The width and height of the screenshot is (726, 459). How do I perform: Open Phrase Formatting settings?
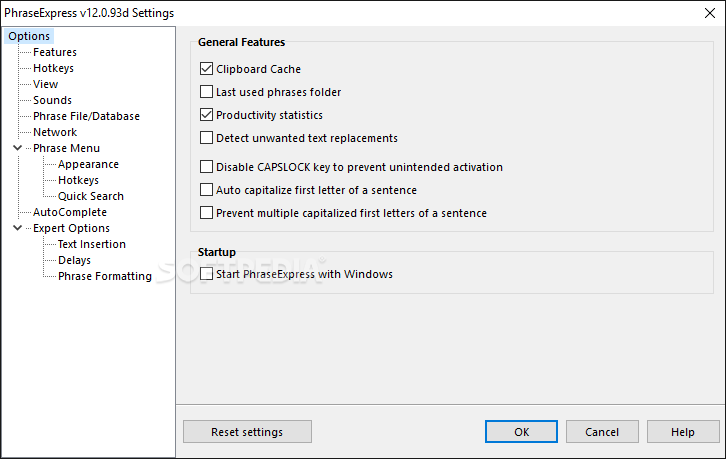coord(105,276)
